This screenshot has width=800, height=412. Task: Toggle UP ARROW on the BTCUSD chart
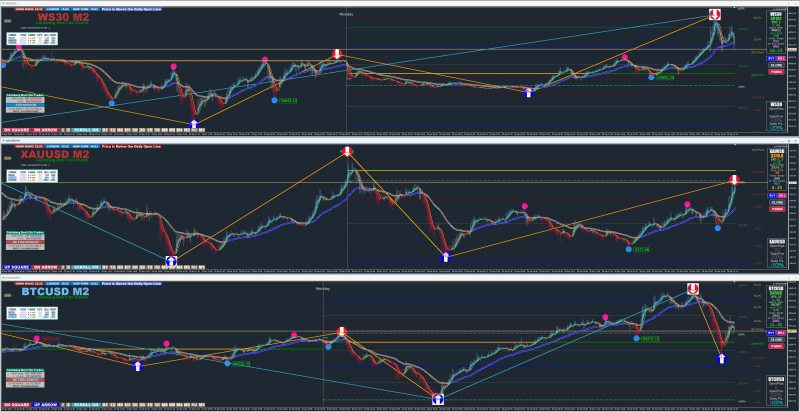pos(45,403)
